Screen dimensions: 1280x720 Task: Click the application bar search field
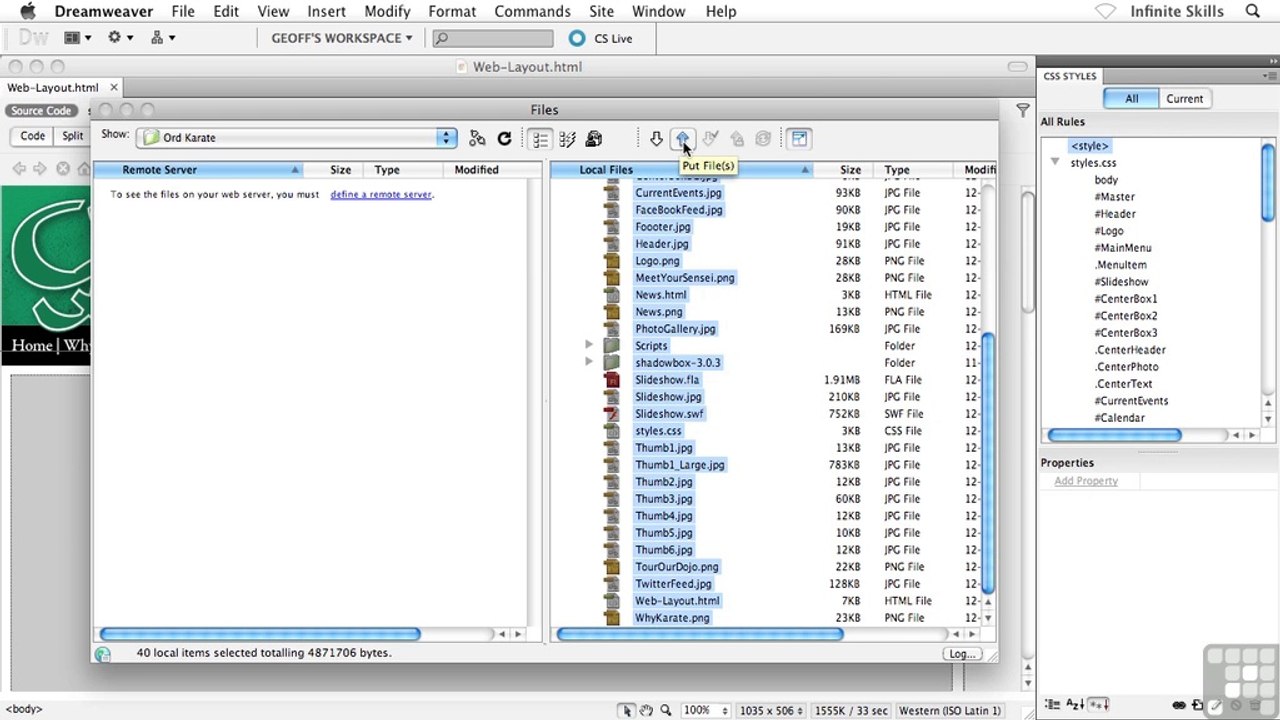(493, 38)
